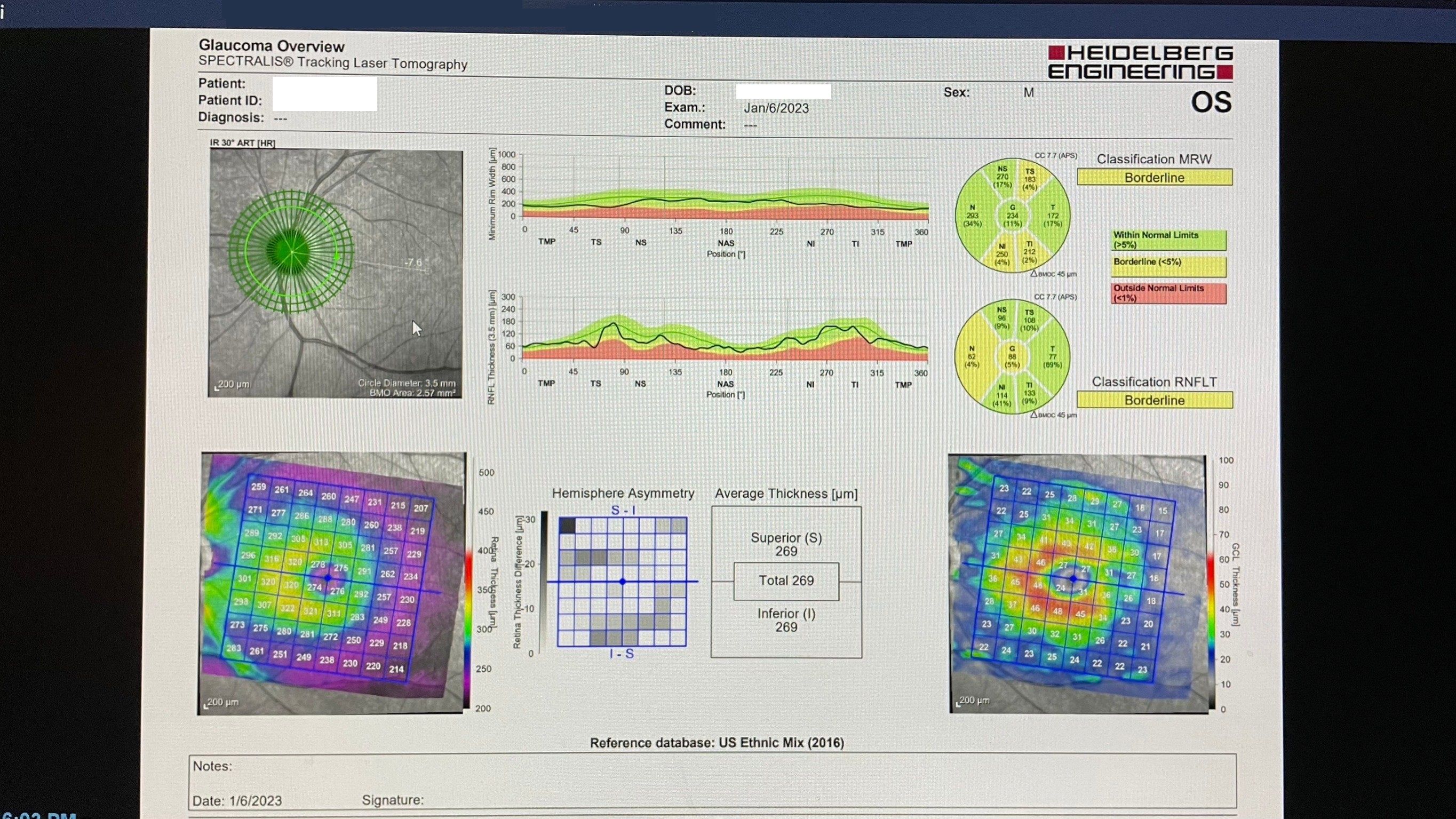Click the retina thickness map cell 259
This screenshot has width=1456, height=819.
click(x=258, y=487)
